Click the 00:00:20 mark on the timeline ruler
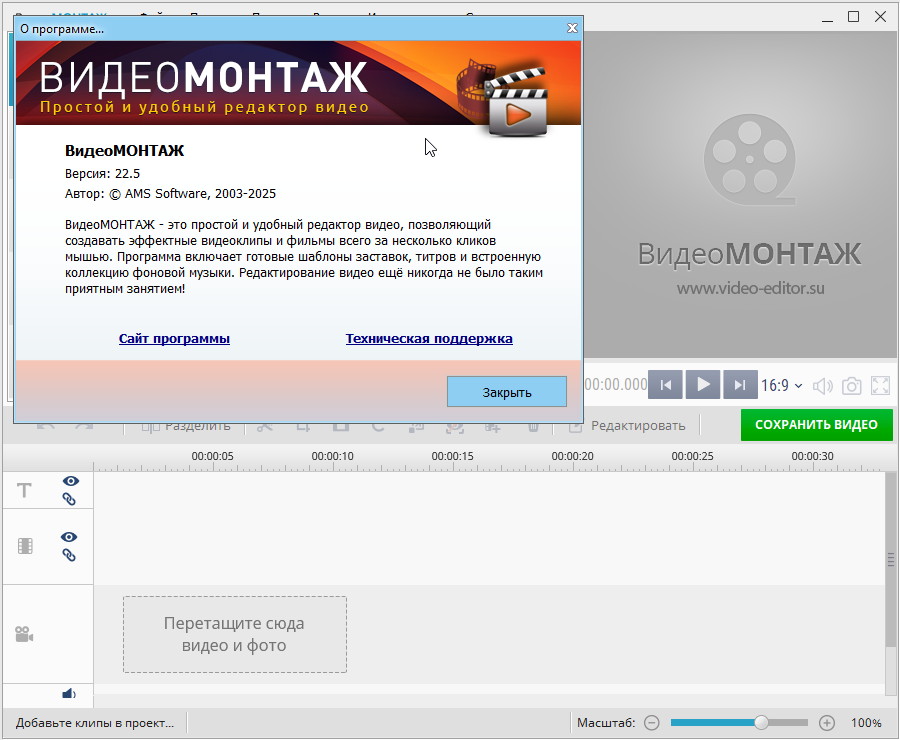900x740 pixels. coord(572,456)
